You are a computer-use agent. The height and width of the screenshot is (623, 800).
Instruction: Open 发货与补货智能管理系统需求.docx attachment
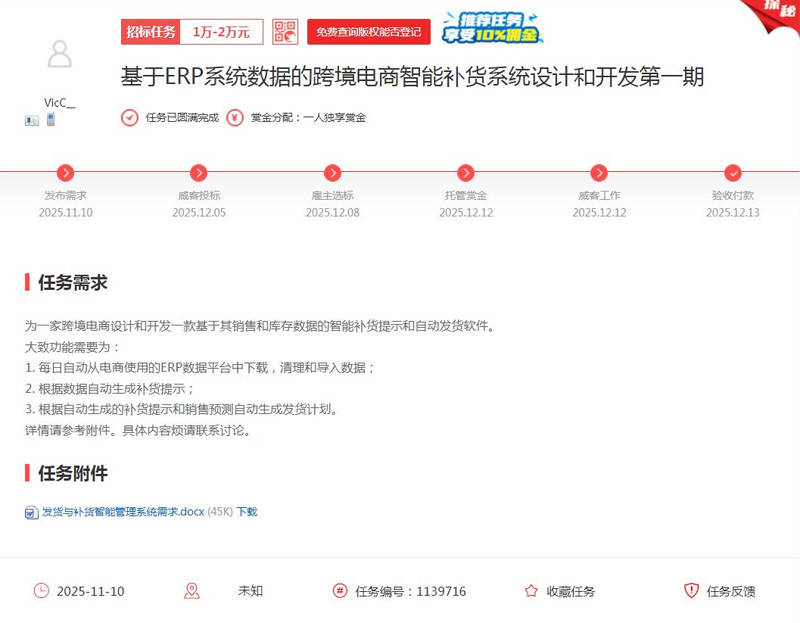pos(122,511)
